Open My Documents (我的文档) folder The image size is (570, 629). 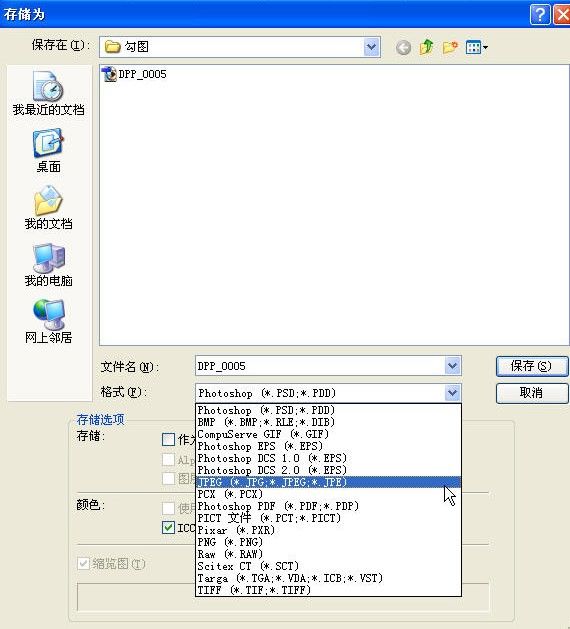[49, 207]
